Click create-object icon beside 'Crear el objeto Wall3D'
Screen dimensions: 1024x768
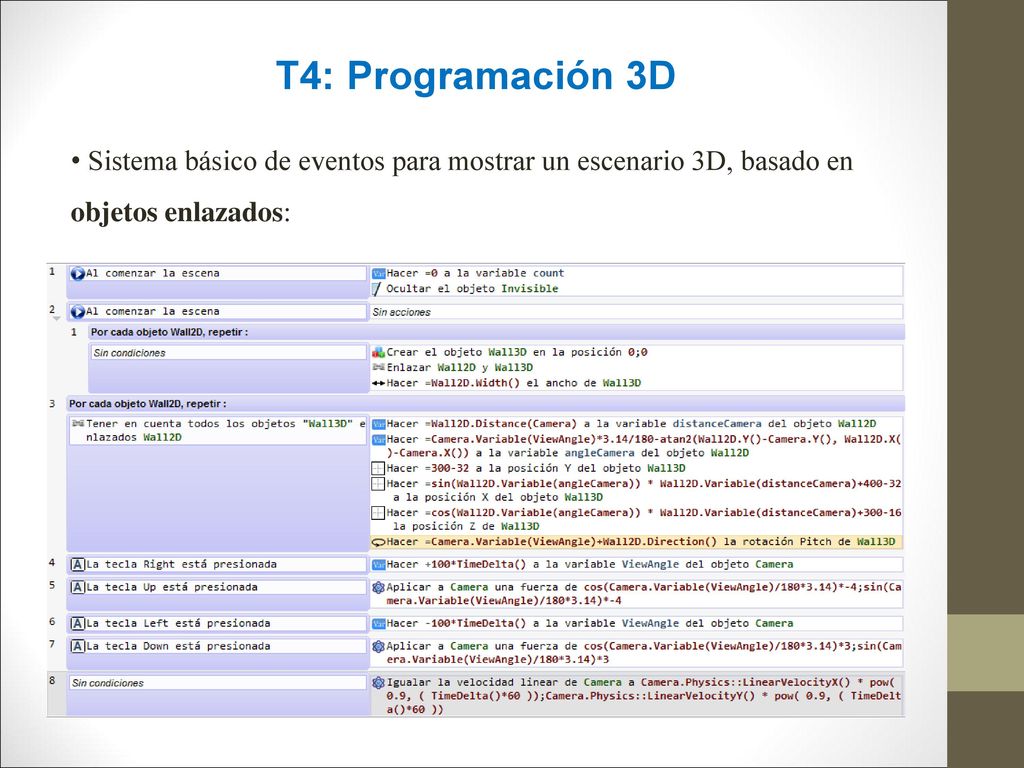tap(378, 353)
